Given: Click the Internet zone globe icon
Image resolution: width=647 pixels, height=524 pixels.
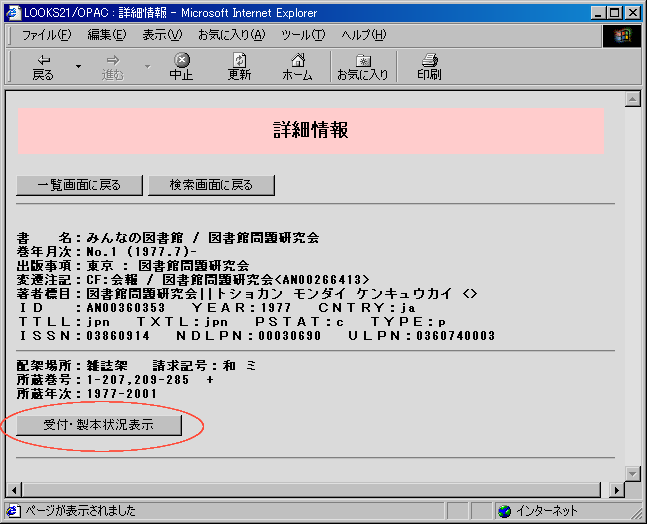Looking at the screenshot, I should (504, 511).
